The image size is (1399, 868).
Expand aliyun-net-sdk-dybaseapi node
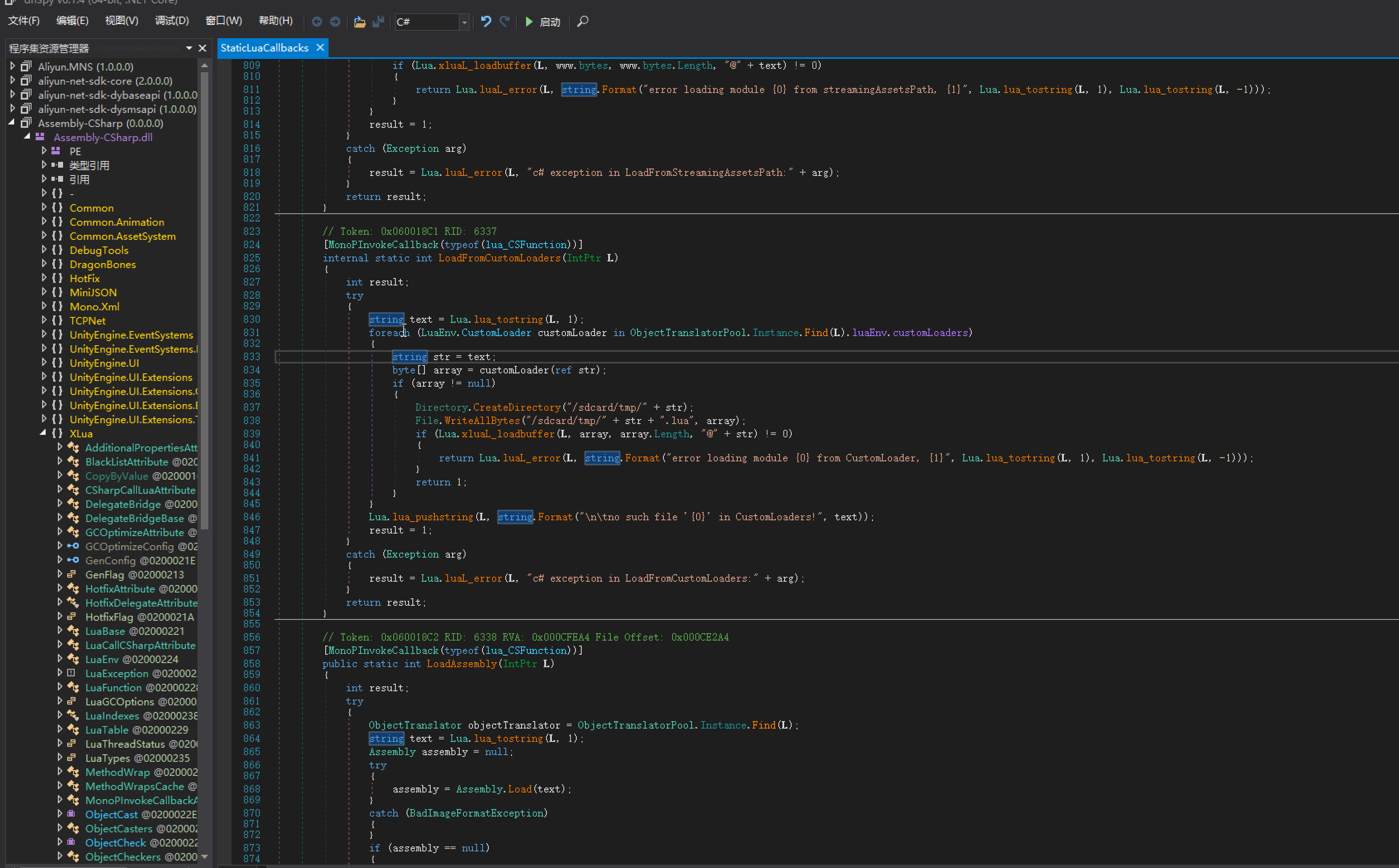coord(12,95)
